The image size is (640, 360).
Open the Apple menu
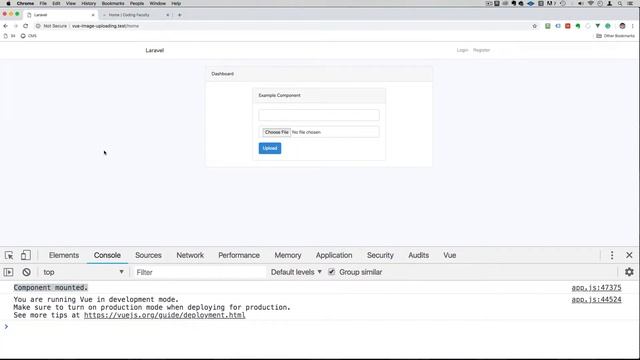(x=8, y=3)
